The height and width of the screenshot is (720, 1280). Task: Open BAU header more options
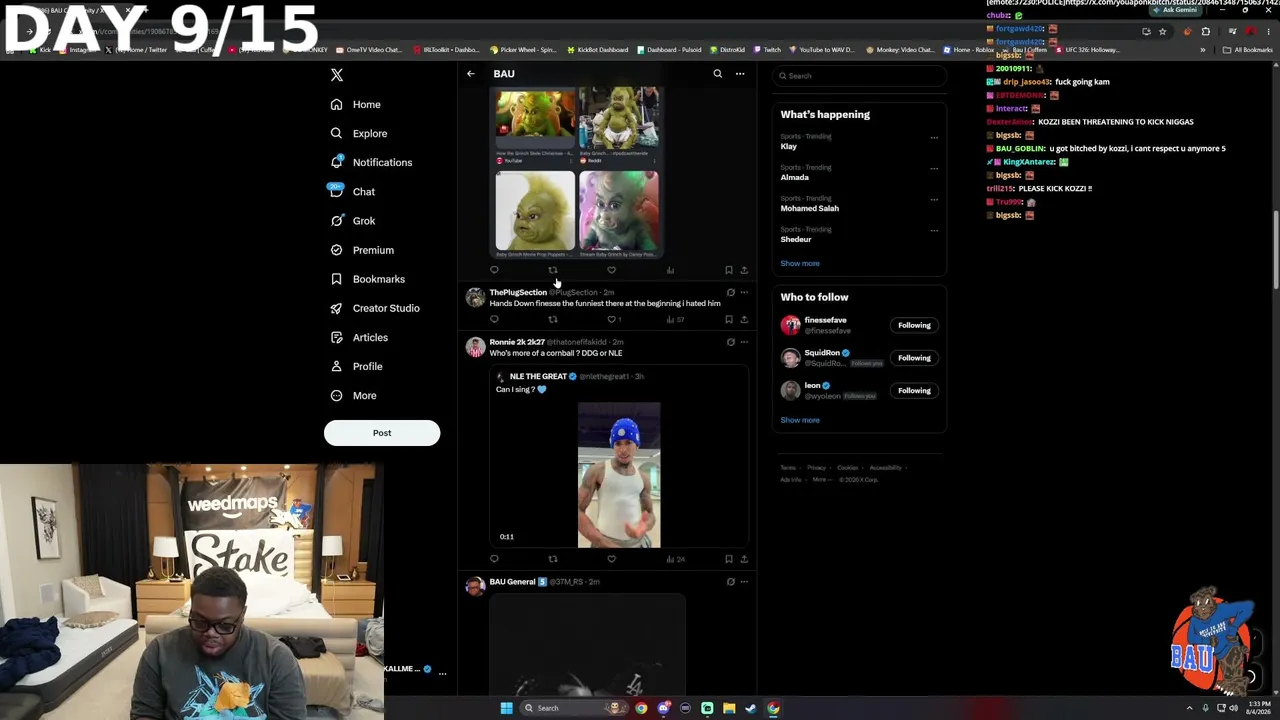pyautogui.click(x=740, y=74)
